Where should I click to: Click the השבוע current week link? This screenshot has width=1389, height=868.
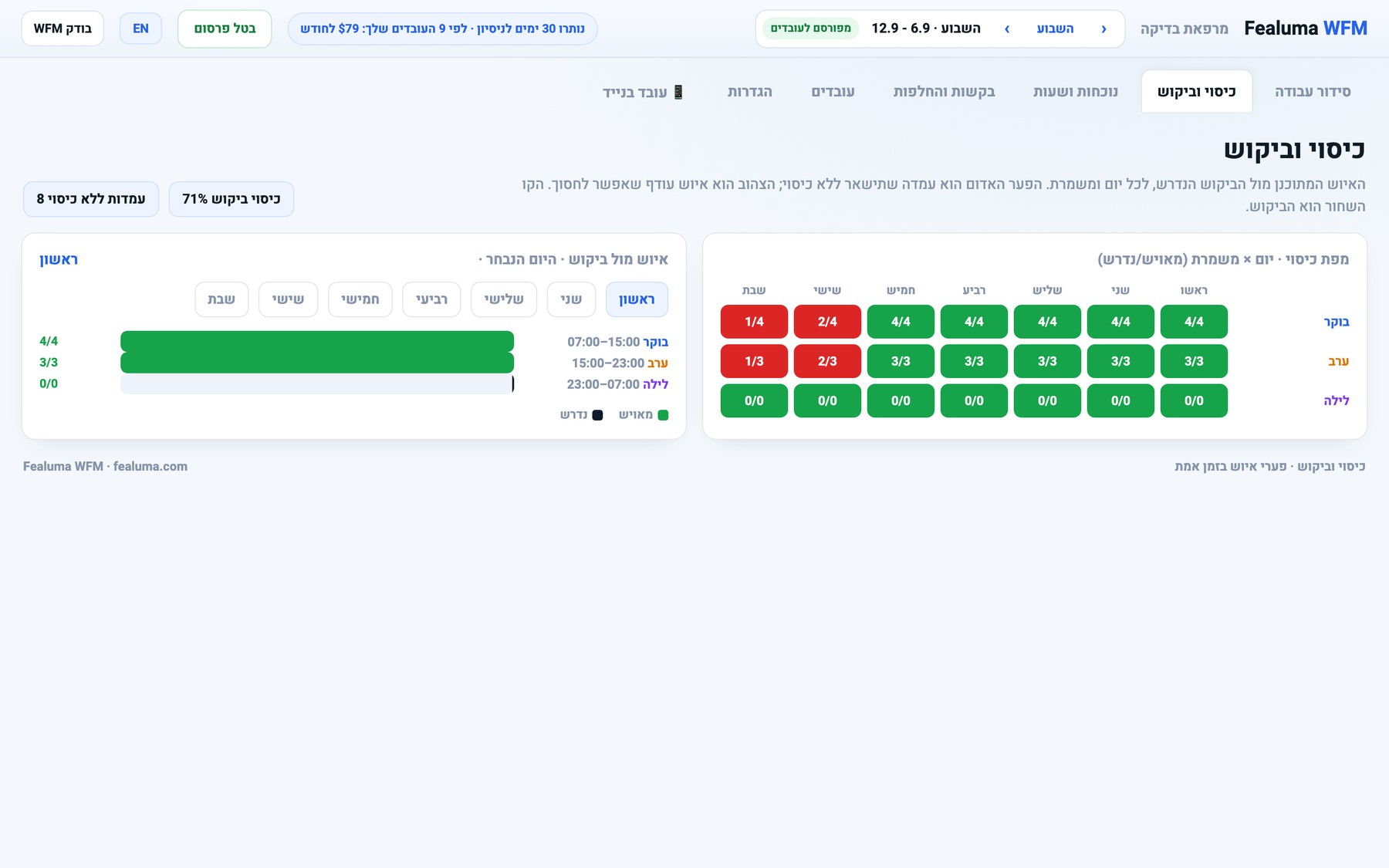pyautogui.click(x=1055, y=29)
